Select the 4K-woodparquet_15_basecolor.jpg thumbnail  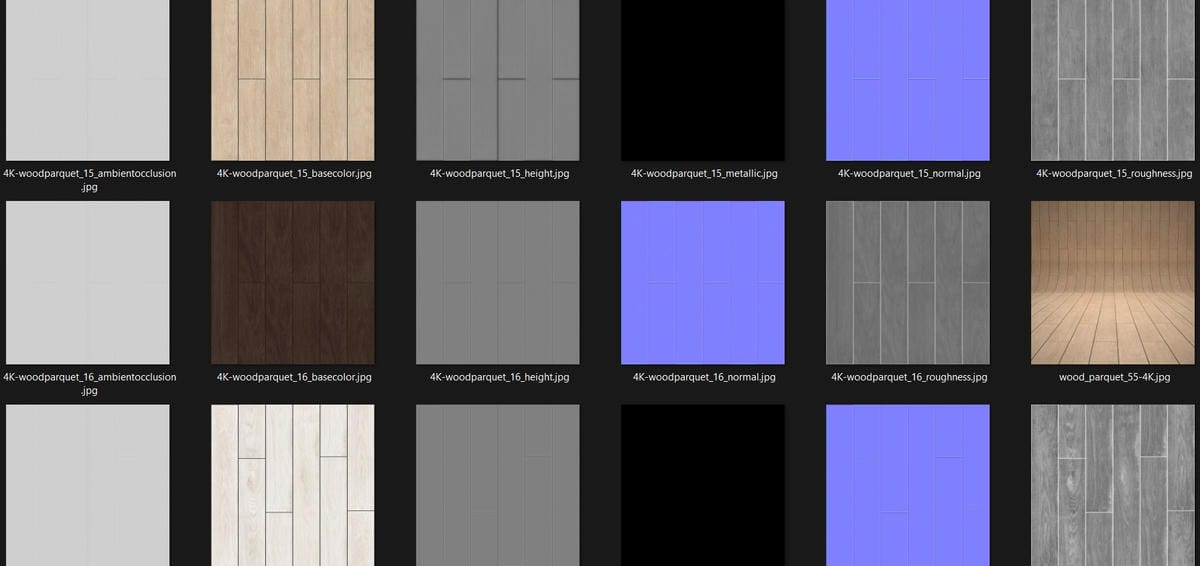click(293, 80)
